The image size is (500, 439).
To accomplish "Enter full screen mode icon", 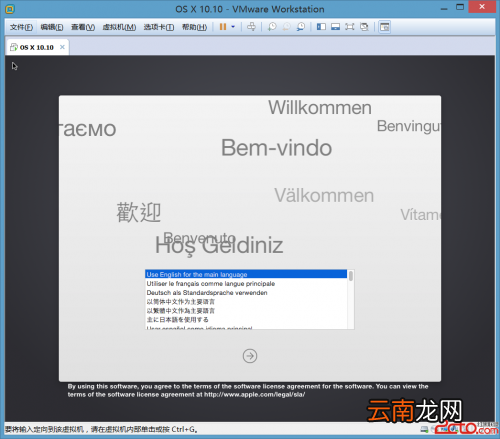I will point(350,27).
